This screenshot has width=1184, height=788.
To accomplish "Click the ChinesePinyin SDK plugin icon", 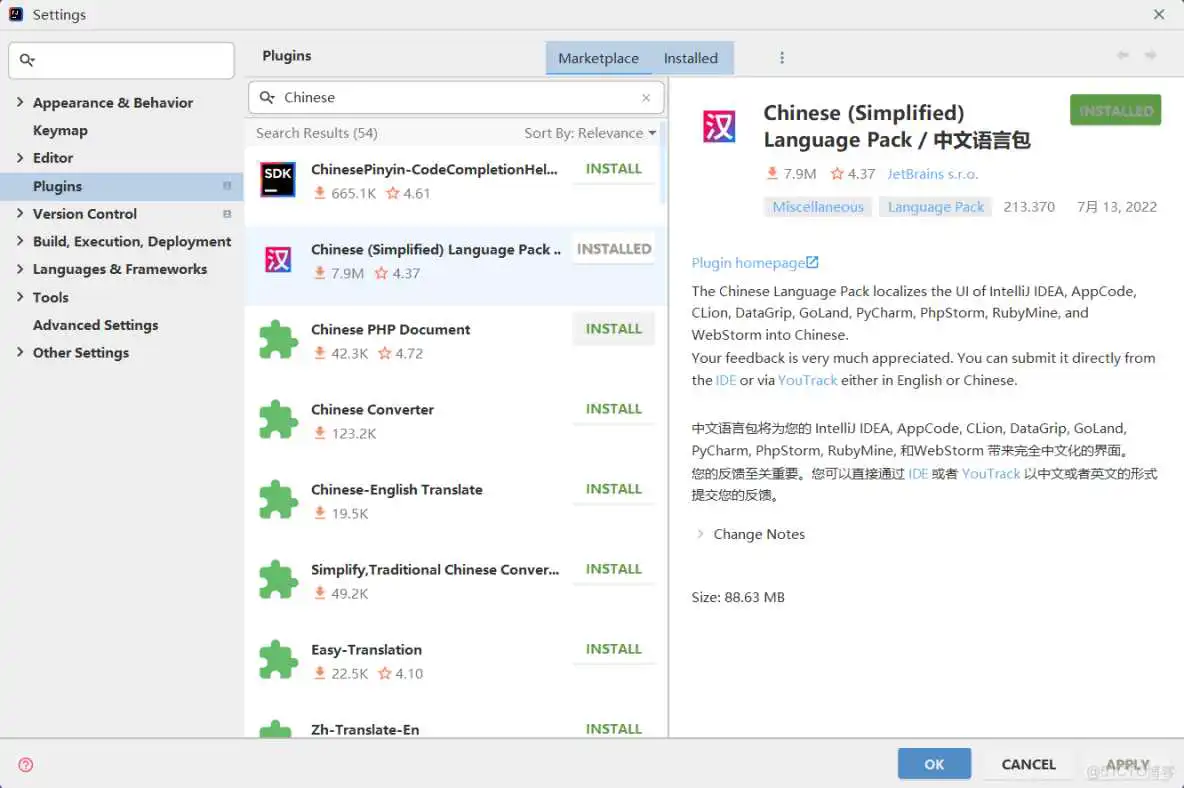I will tap(278, 180).
